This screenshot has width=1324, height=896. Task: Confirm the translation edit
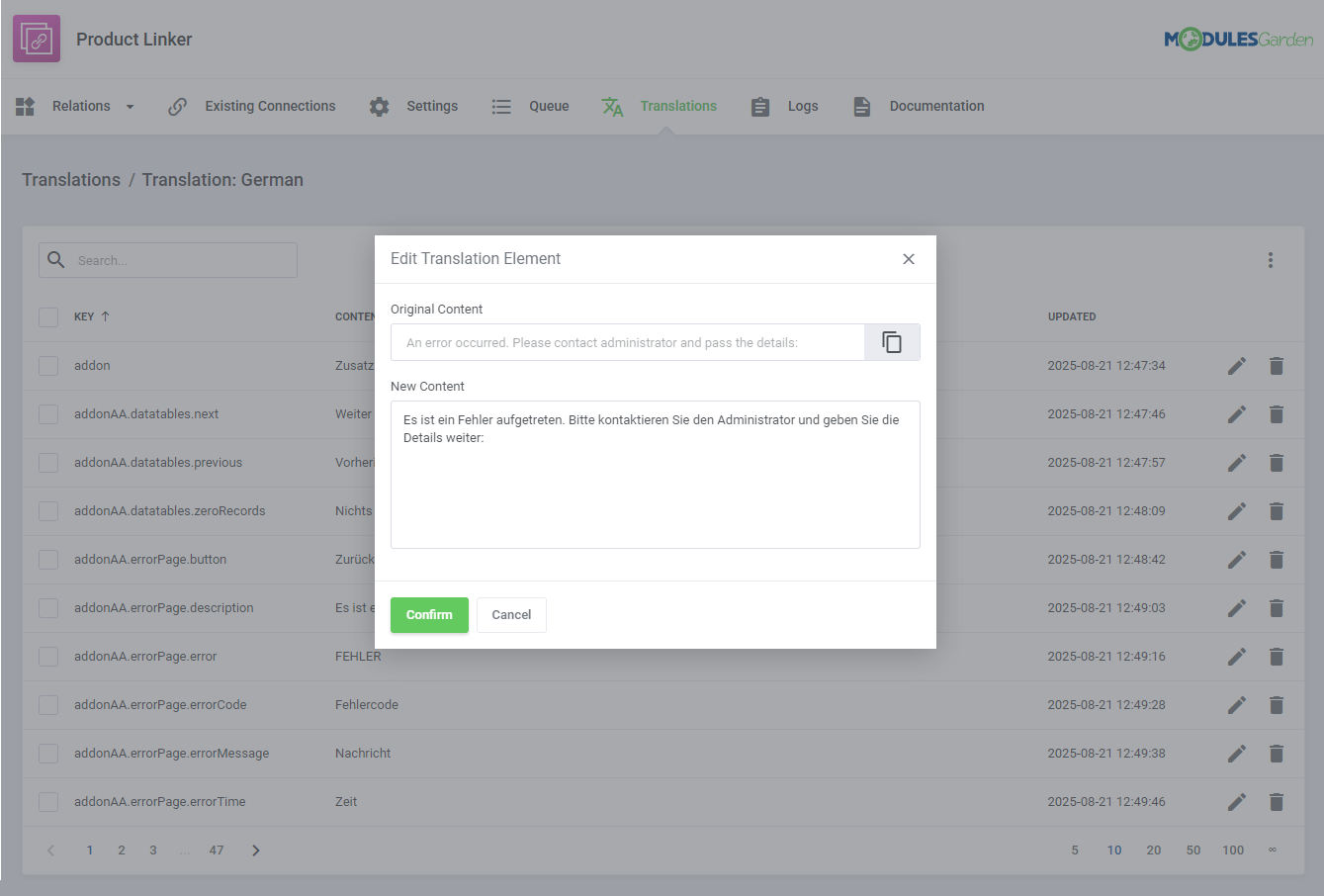coord(429,614)
